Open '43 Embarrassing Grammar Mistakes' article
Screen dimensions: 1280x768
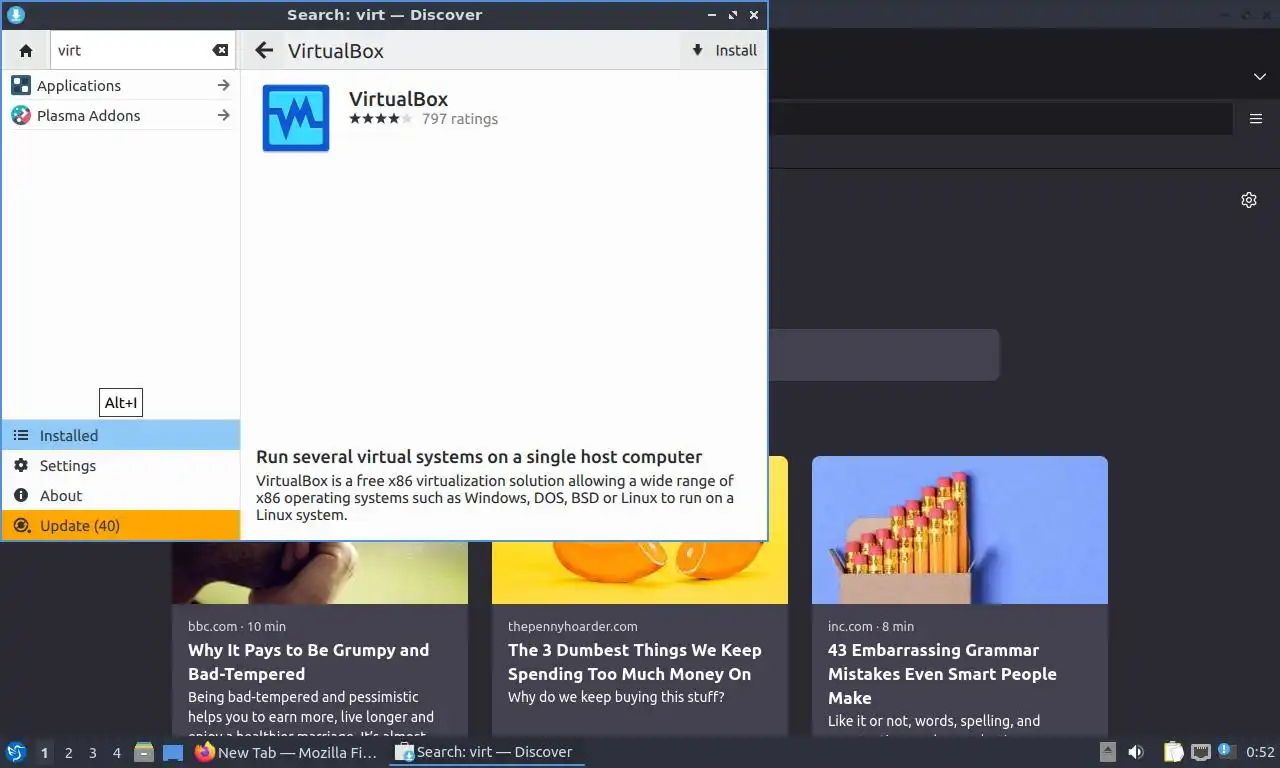coord(942,674)
